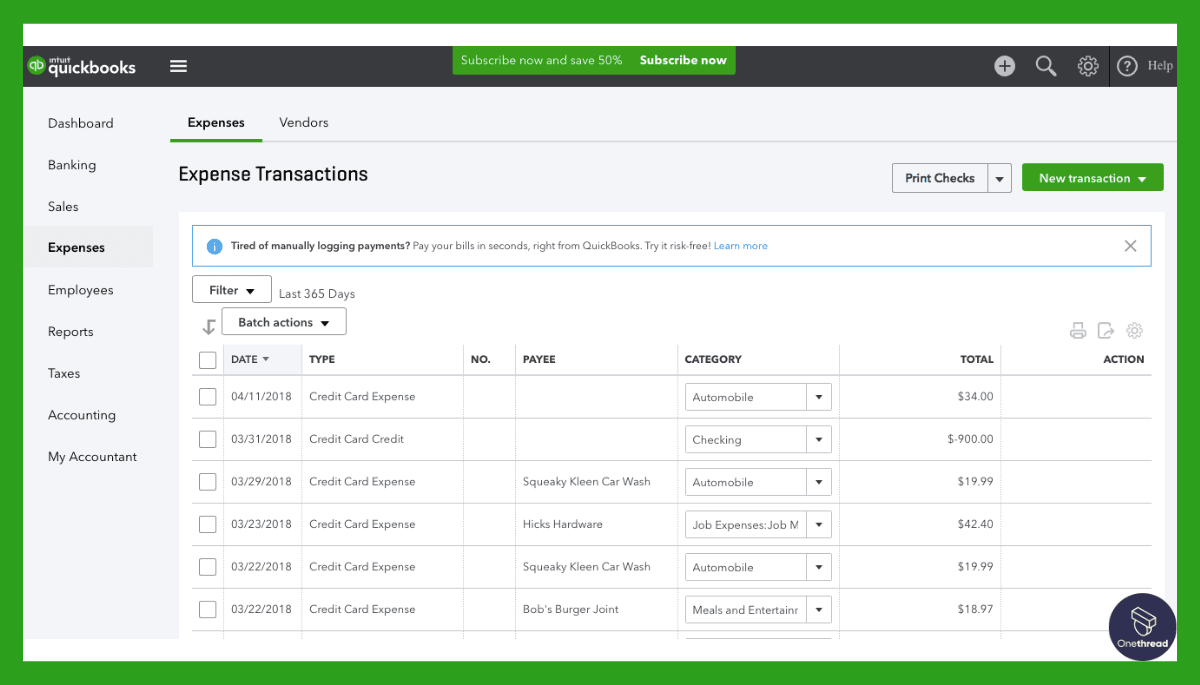Viewport: 1200px width, 685px height.
Task: Open the Batch actions dropdown
Action: (284, 322)
